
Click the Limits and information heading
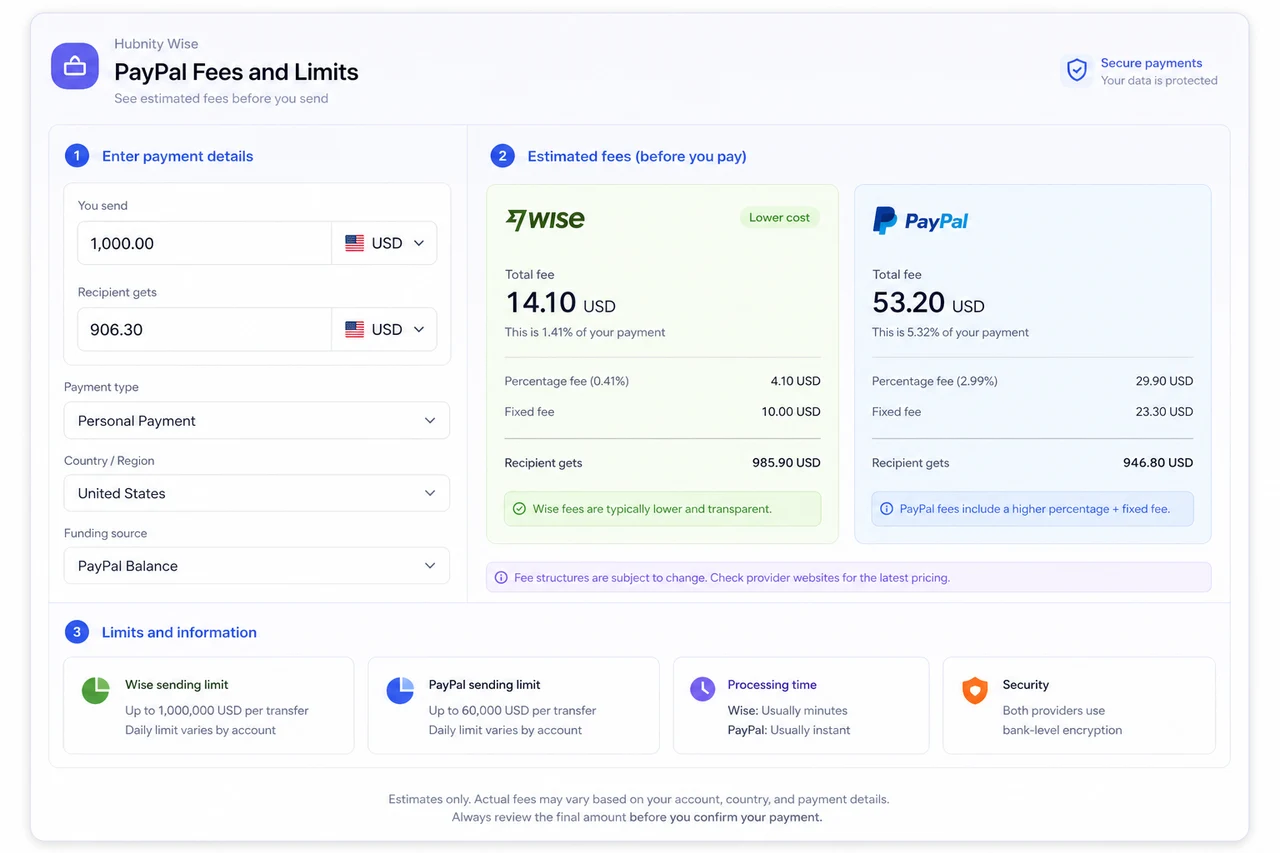[179, 632]
